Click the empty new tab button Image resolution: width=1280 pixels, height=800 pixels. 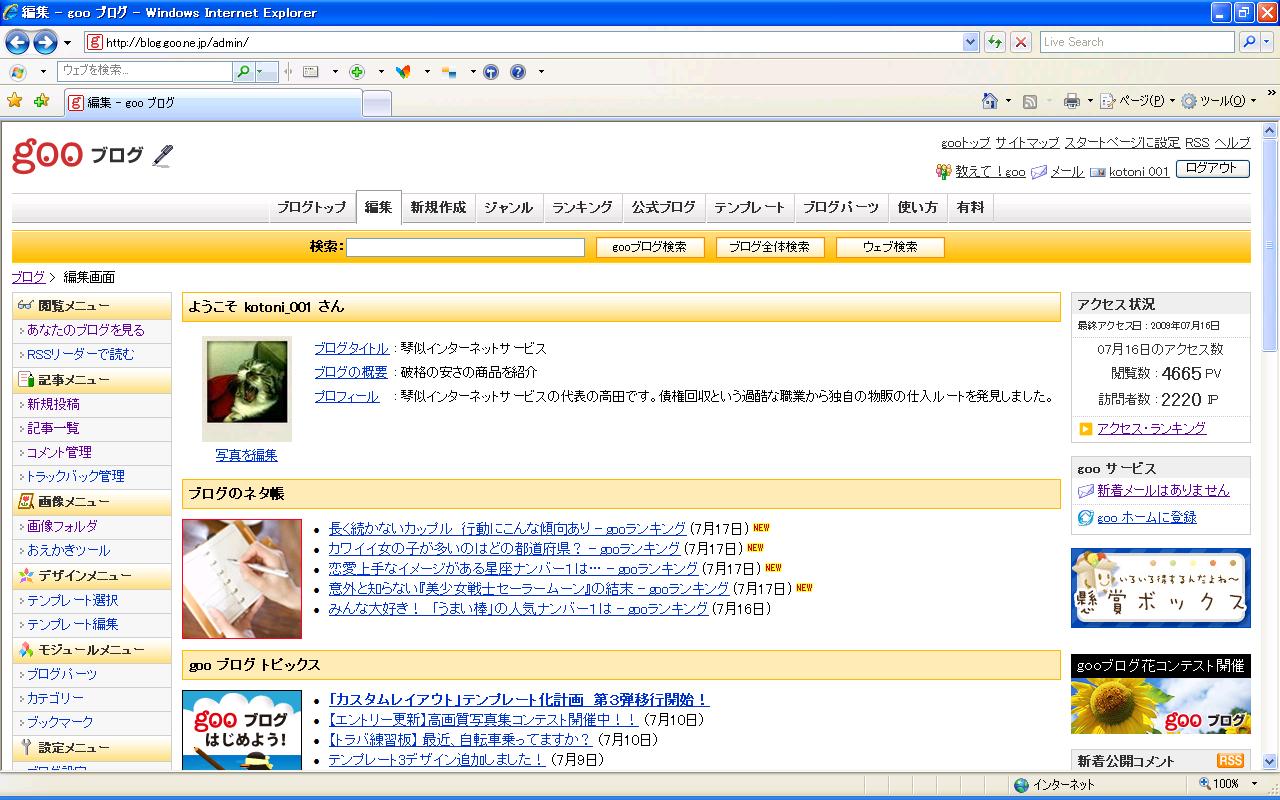tap(377, 103)
